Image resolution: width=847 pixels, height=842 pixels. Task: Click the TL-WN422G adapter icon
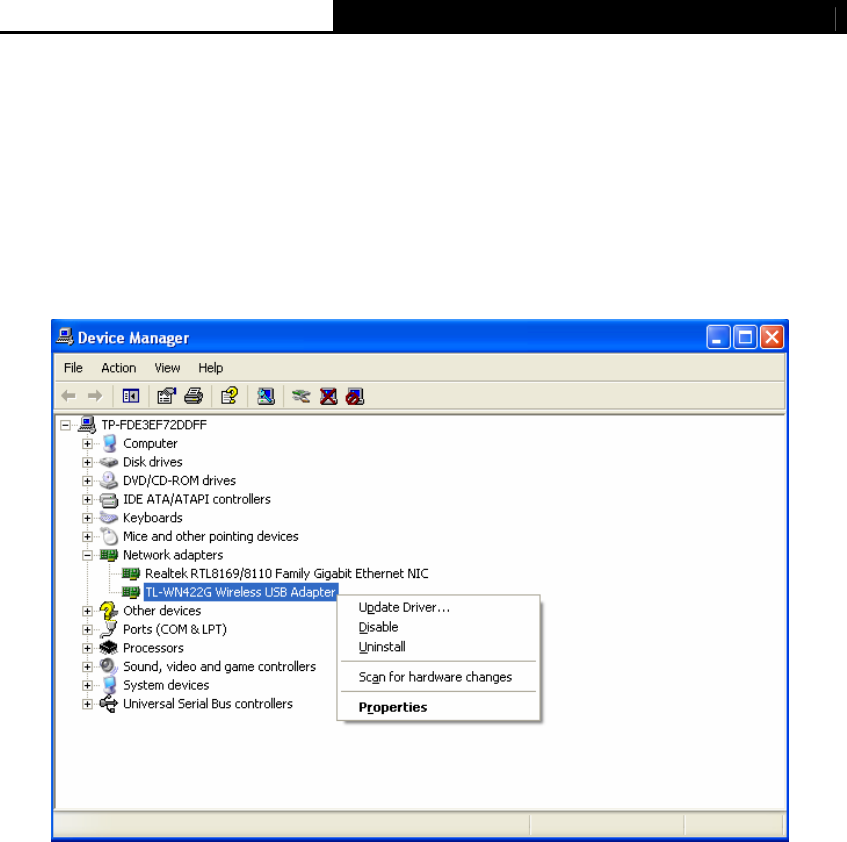131,592
